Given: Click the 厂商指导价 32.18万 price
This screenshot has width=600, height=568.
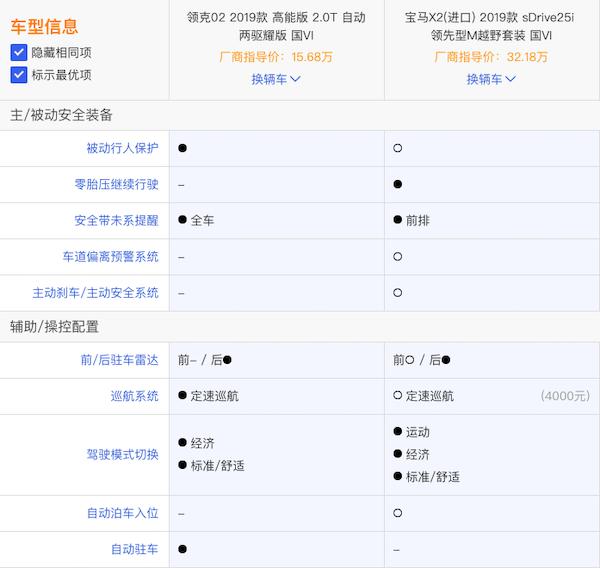Looking at the screenshot, I should (491, 57).
